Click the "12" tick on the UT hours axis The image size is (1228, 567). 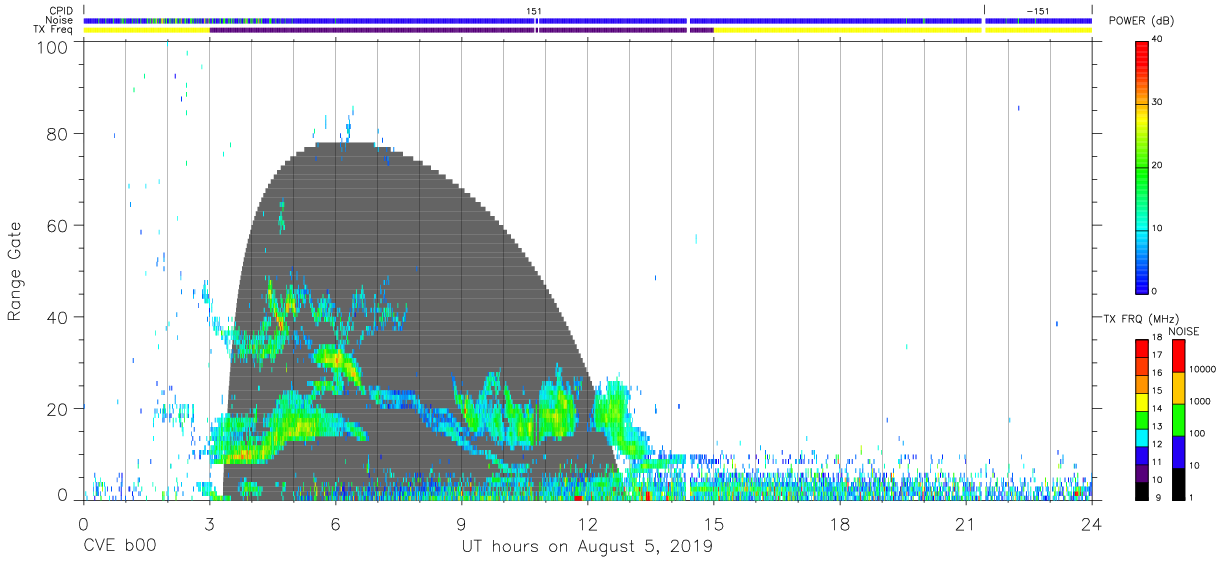pos(588,524)
